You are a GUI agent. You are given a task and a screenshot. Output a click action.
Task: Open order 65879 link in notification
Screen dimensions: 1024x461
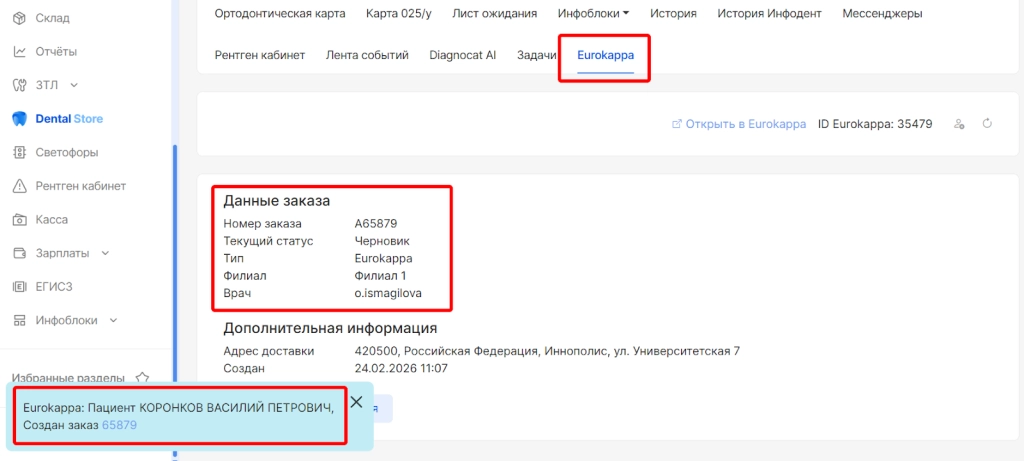(119, 425)
